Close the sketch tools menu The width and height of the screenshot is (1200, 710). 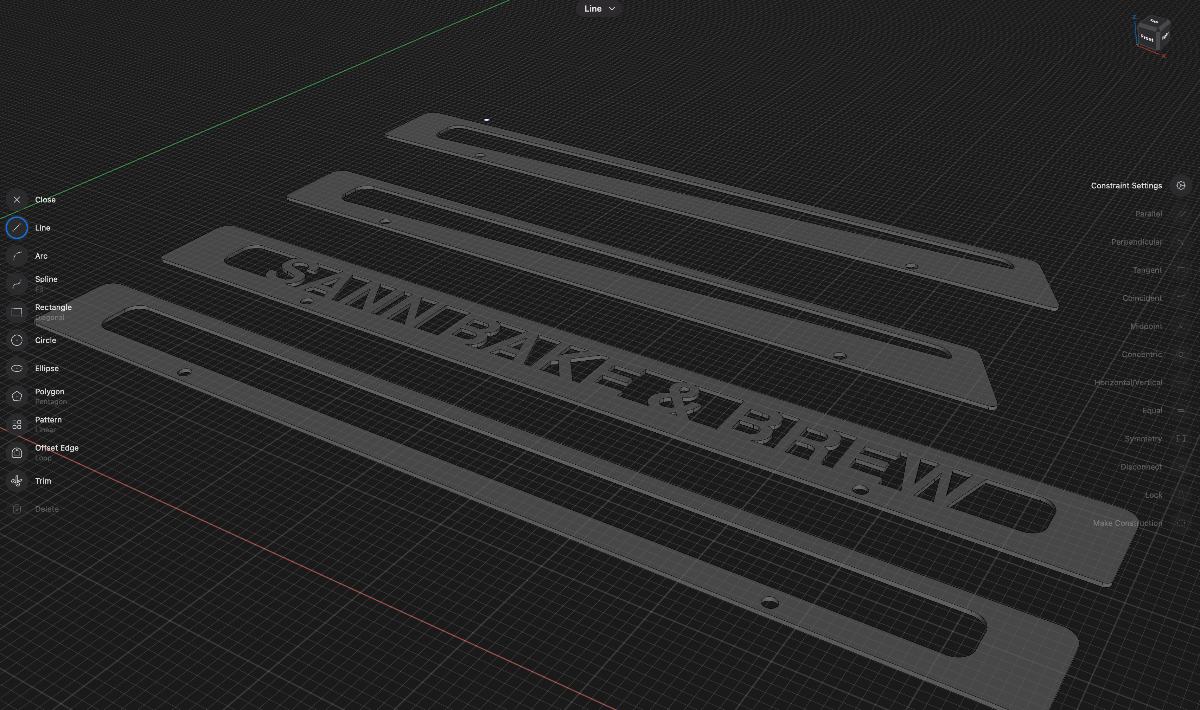(17, 200)
